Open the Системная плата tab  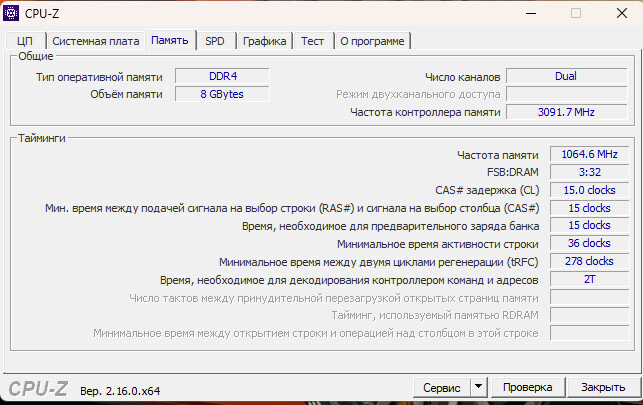[95, 41]
